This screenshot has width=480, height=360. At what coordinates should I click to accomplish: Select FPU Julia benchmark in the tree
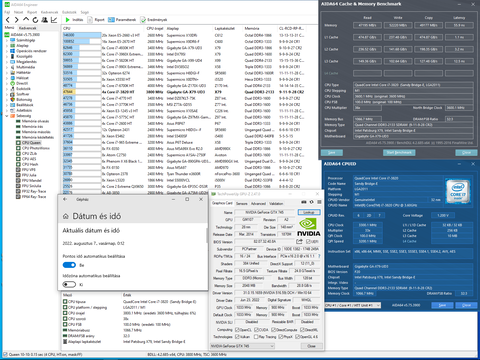pos(26,175)
